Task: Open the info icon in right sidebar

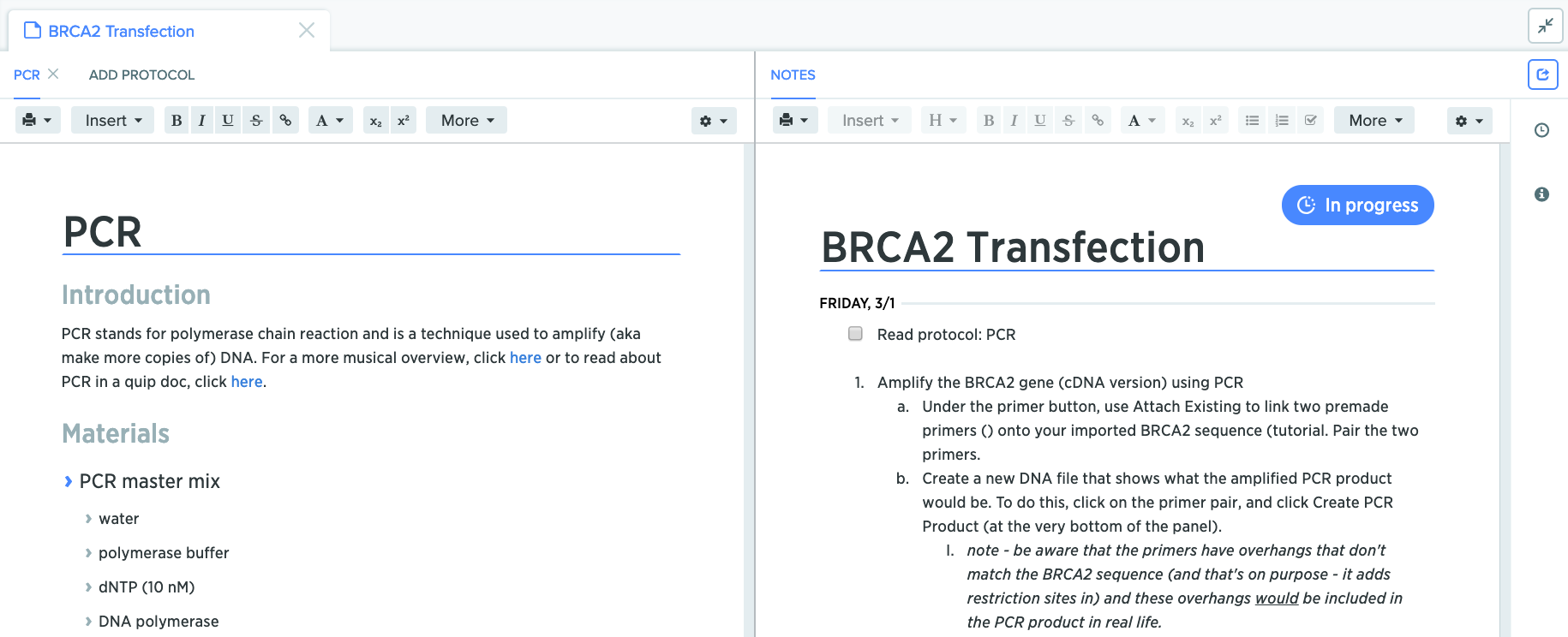Action: point(1541,194)
